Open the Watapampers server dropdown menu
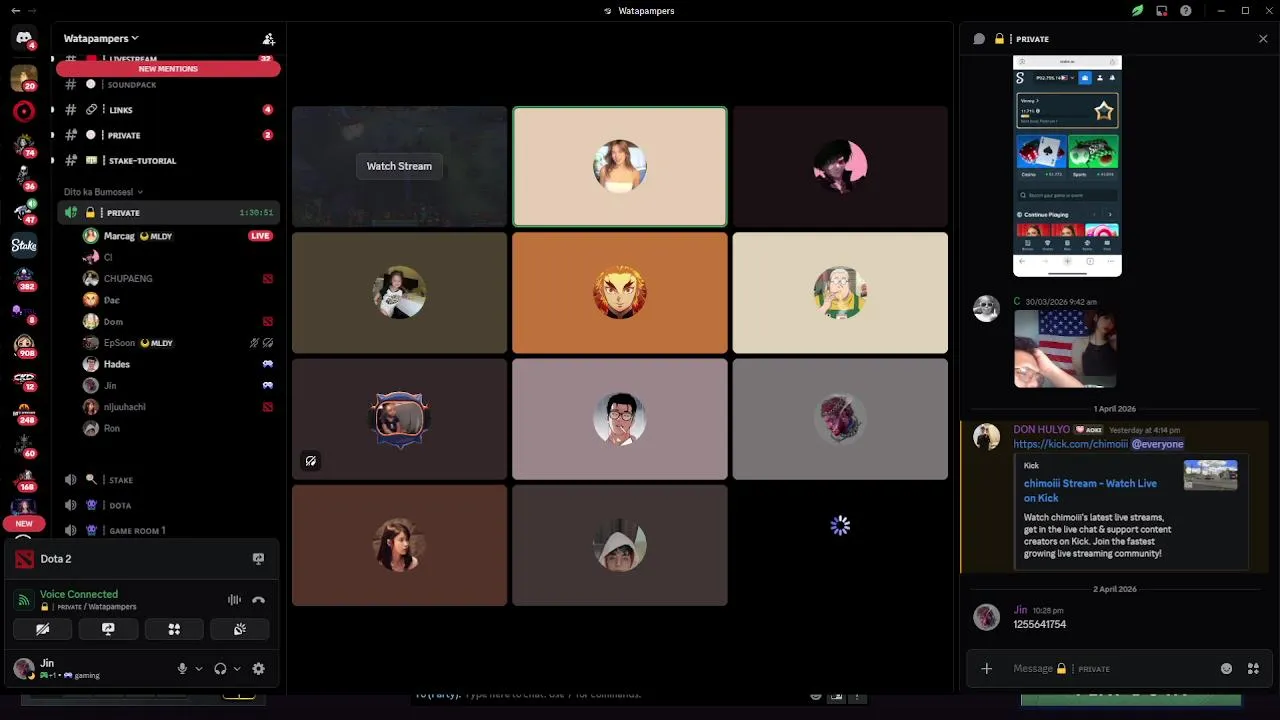 coord(101,38)
